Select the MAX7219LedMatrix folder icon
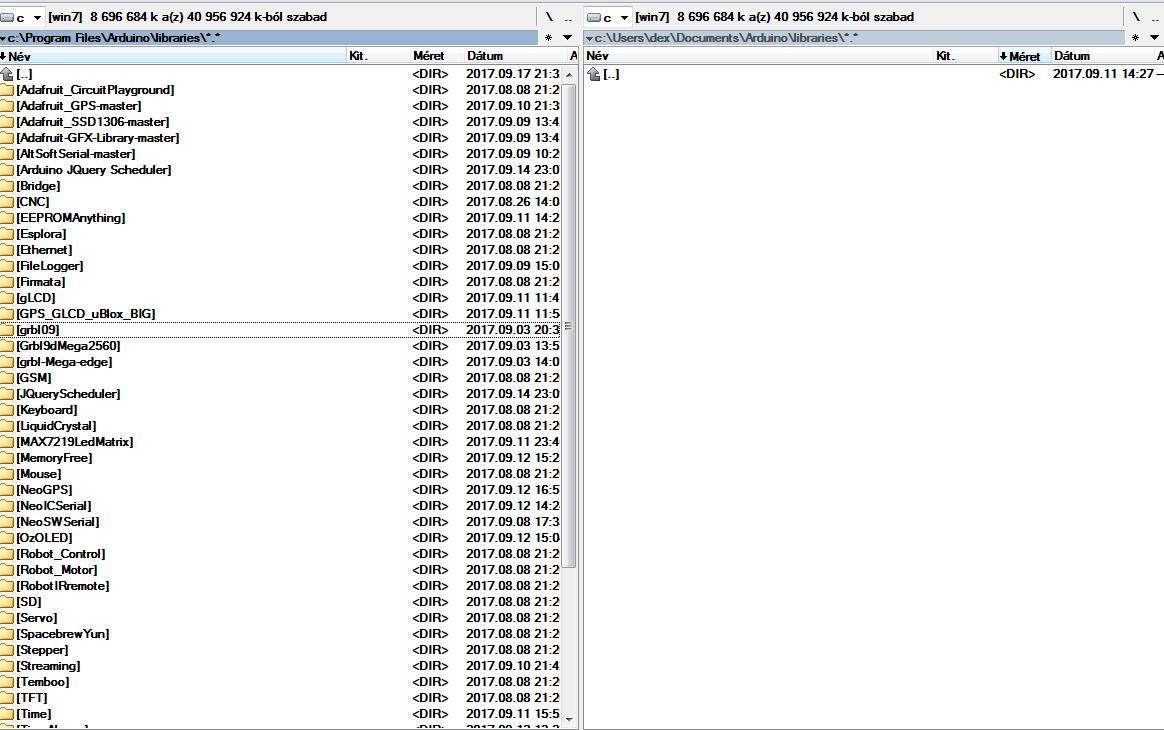 point(7,442)
